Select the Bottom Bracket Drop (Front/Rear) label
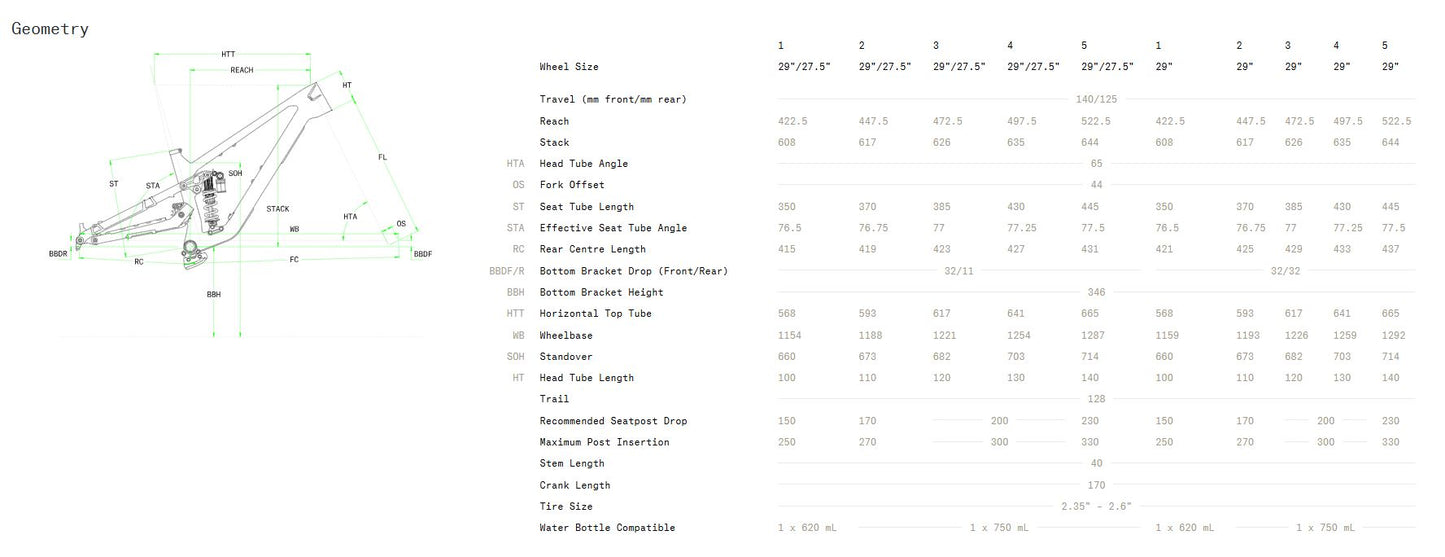 633,271
